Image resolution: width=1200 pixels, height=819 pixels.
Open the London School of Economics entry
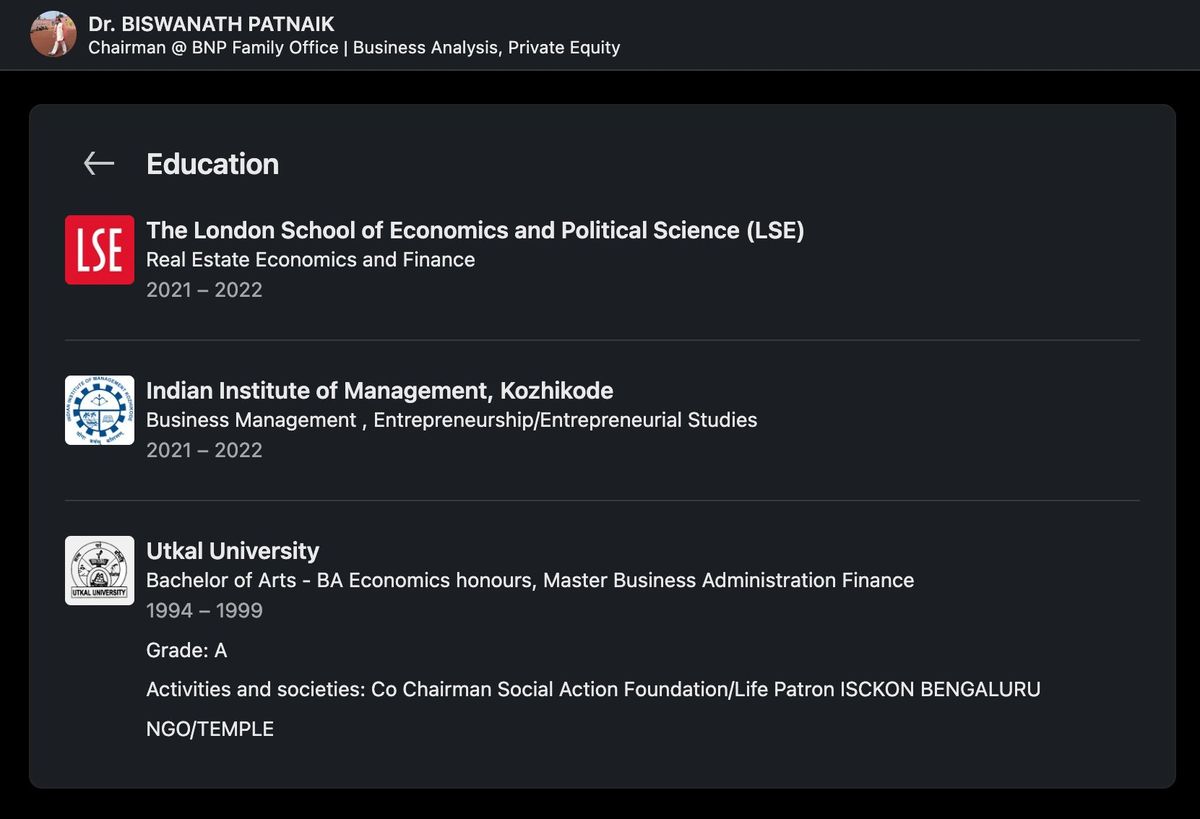[x=475, y=230]
